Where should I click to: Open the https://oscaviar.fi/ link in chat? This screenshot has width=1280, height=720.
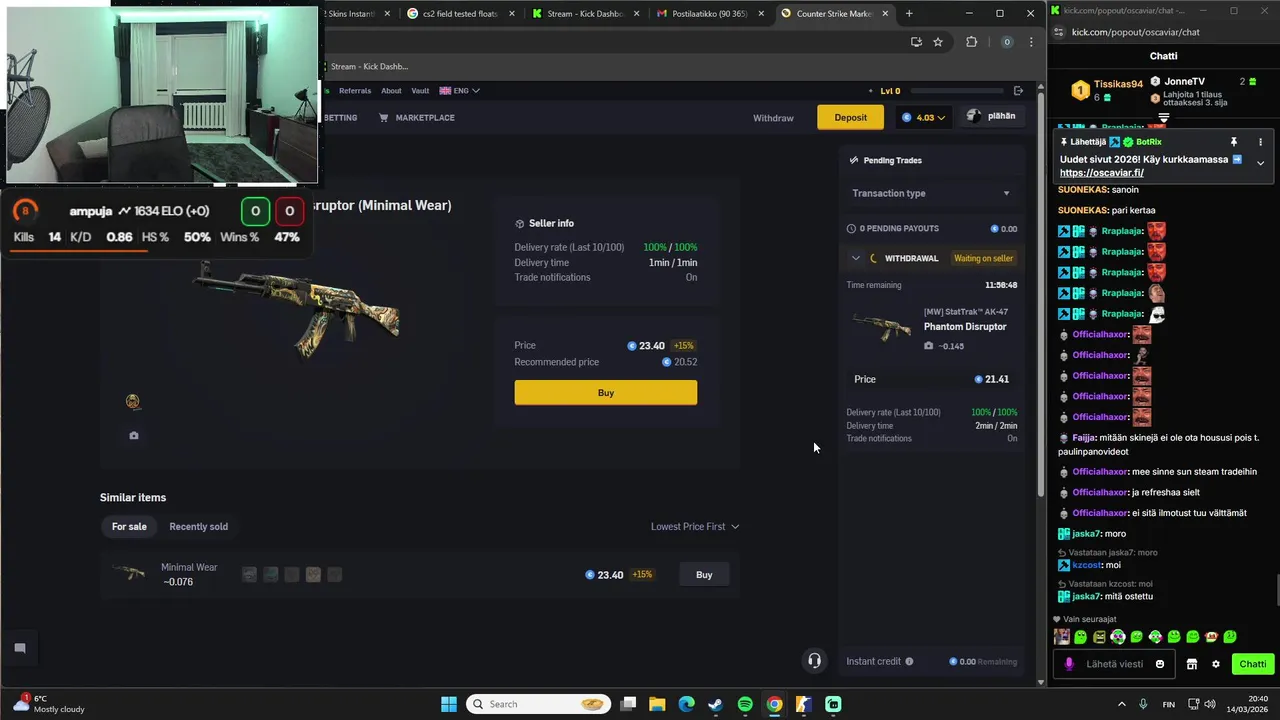point(1101,173)
